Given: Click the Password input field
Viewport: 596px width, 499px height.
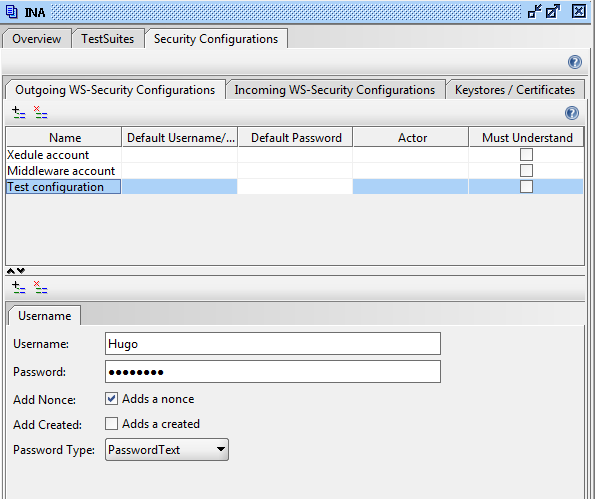Looking at the screenshot, I should 273,372.
